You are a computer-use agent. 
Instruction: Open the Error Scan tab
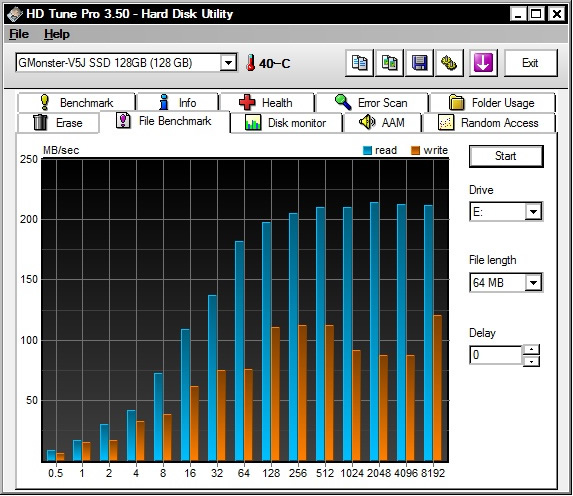372,103
